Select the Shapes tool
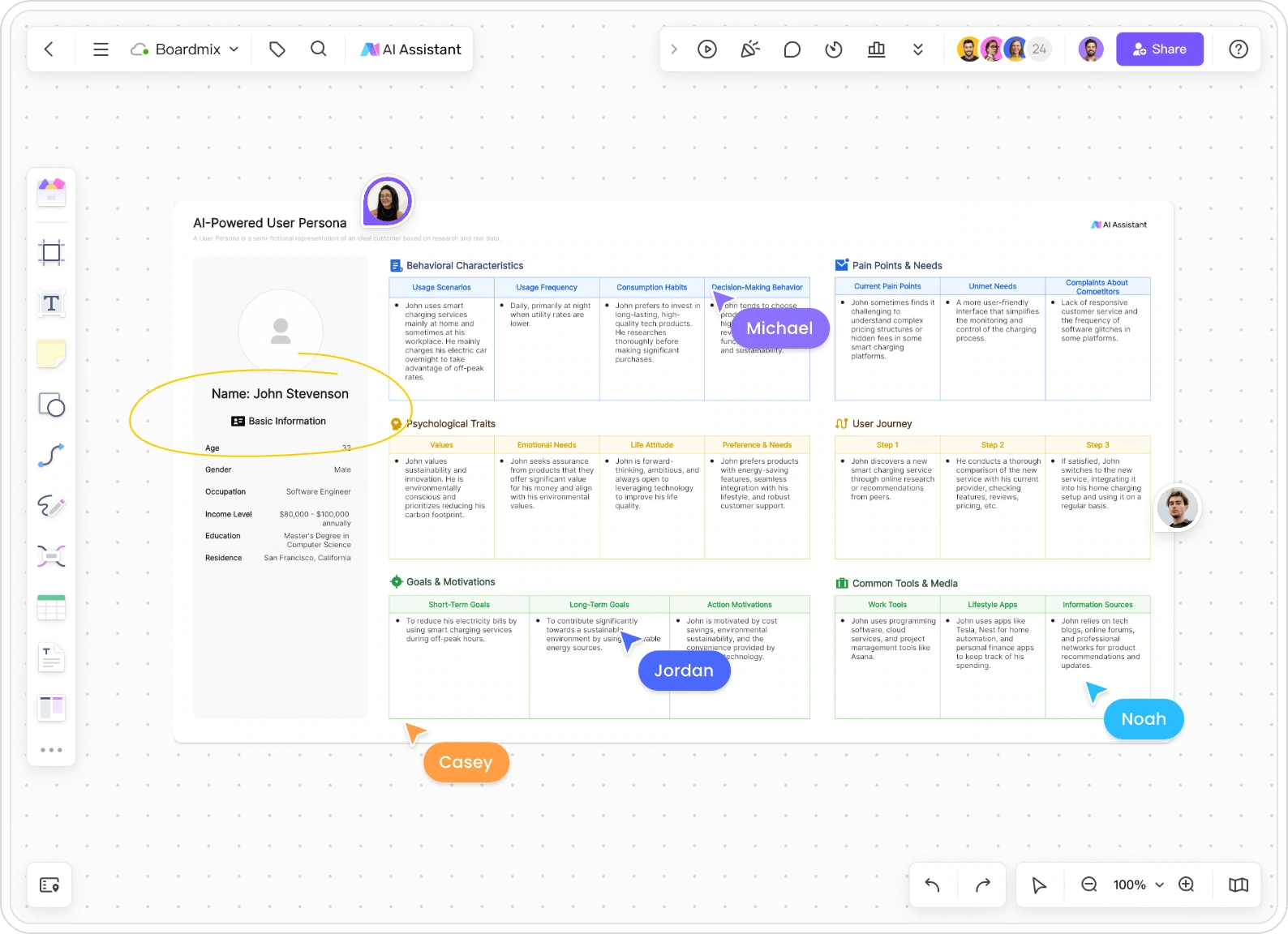The height and width of the screenshot is (934, 1288). tap(51, 405)
